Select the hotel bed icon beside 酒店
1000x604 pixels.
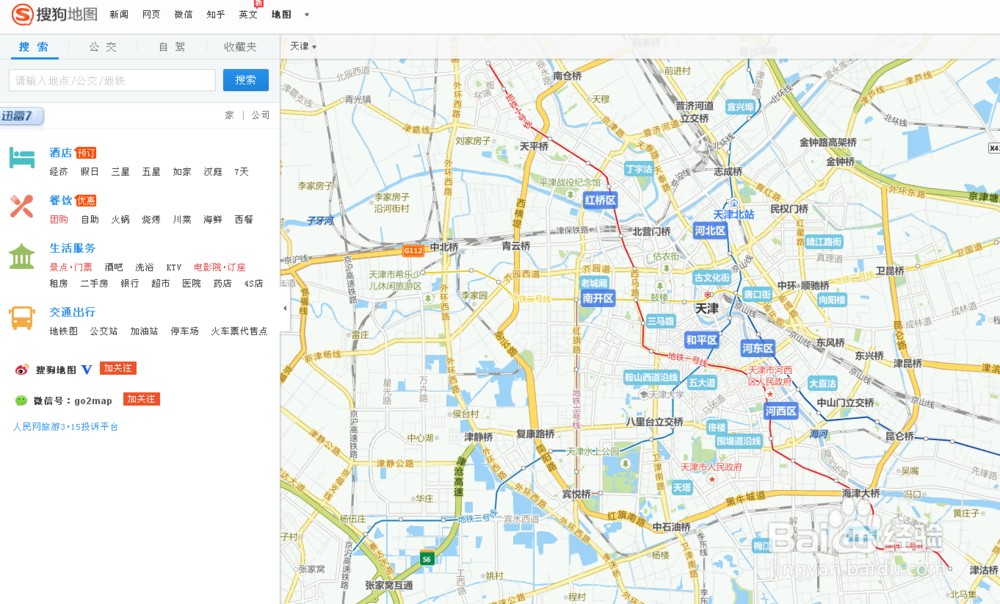tap(22, 155)
